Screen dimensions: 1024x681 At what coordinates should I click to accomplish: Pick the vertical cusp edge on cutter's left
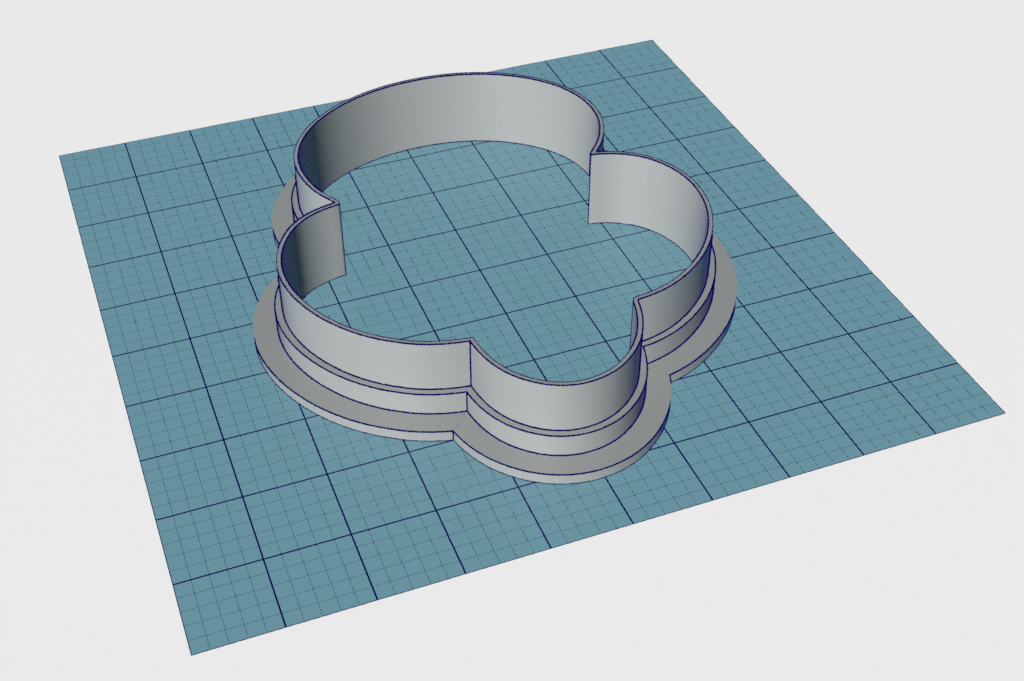(337, 237)
